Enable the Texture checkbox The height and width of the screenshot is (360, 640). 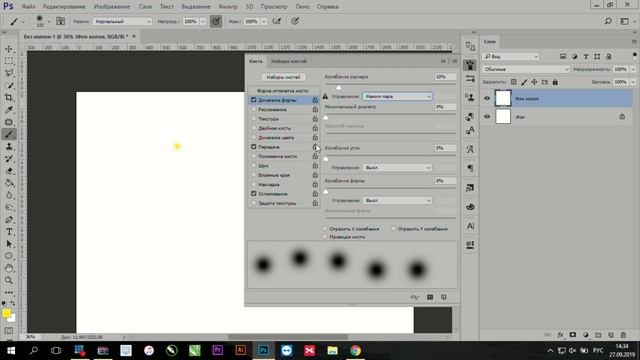[253, 119]
